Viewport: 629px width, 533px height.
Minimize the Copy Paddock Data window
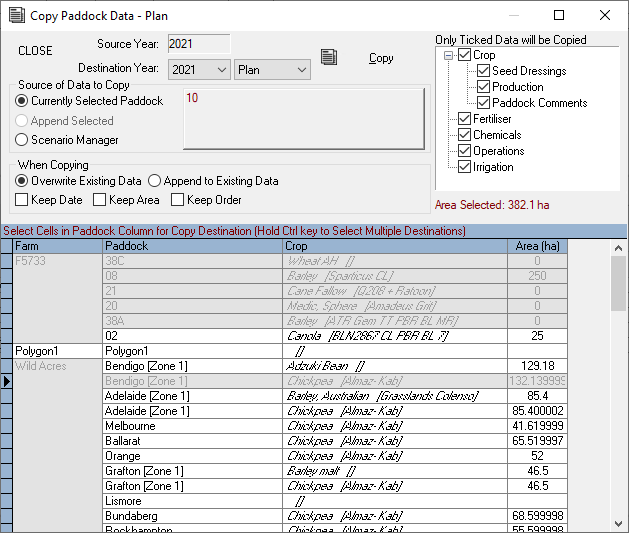pos(513,15)
